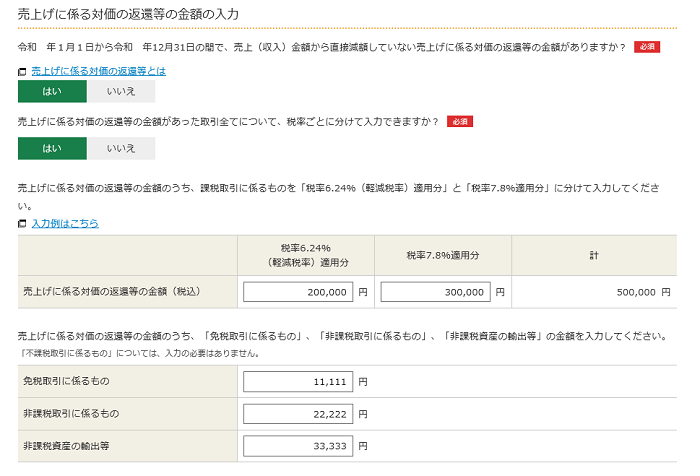700x476 pixels.
Task: Focus the 非課税取引に係るもの input field
Action: (x=297, y=413)
